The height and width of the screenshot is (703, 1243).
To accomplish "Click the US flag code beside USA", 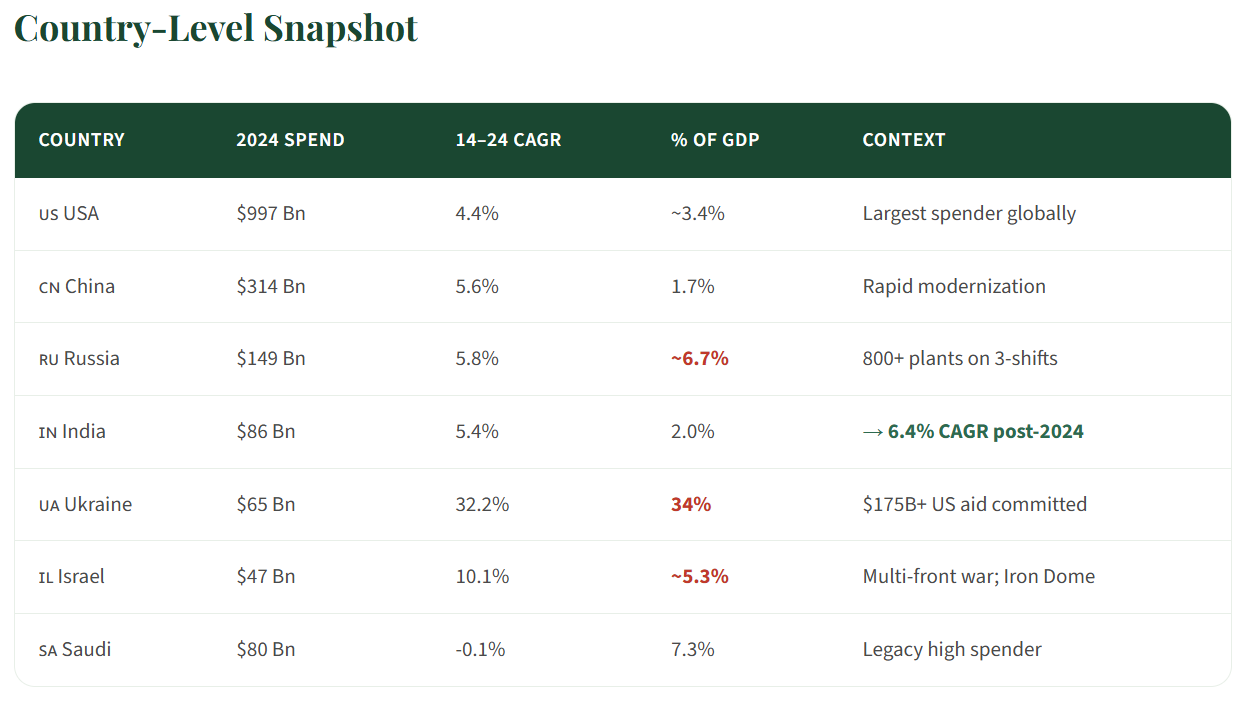I will (48, 215).
